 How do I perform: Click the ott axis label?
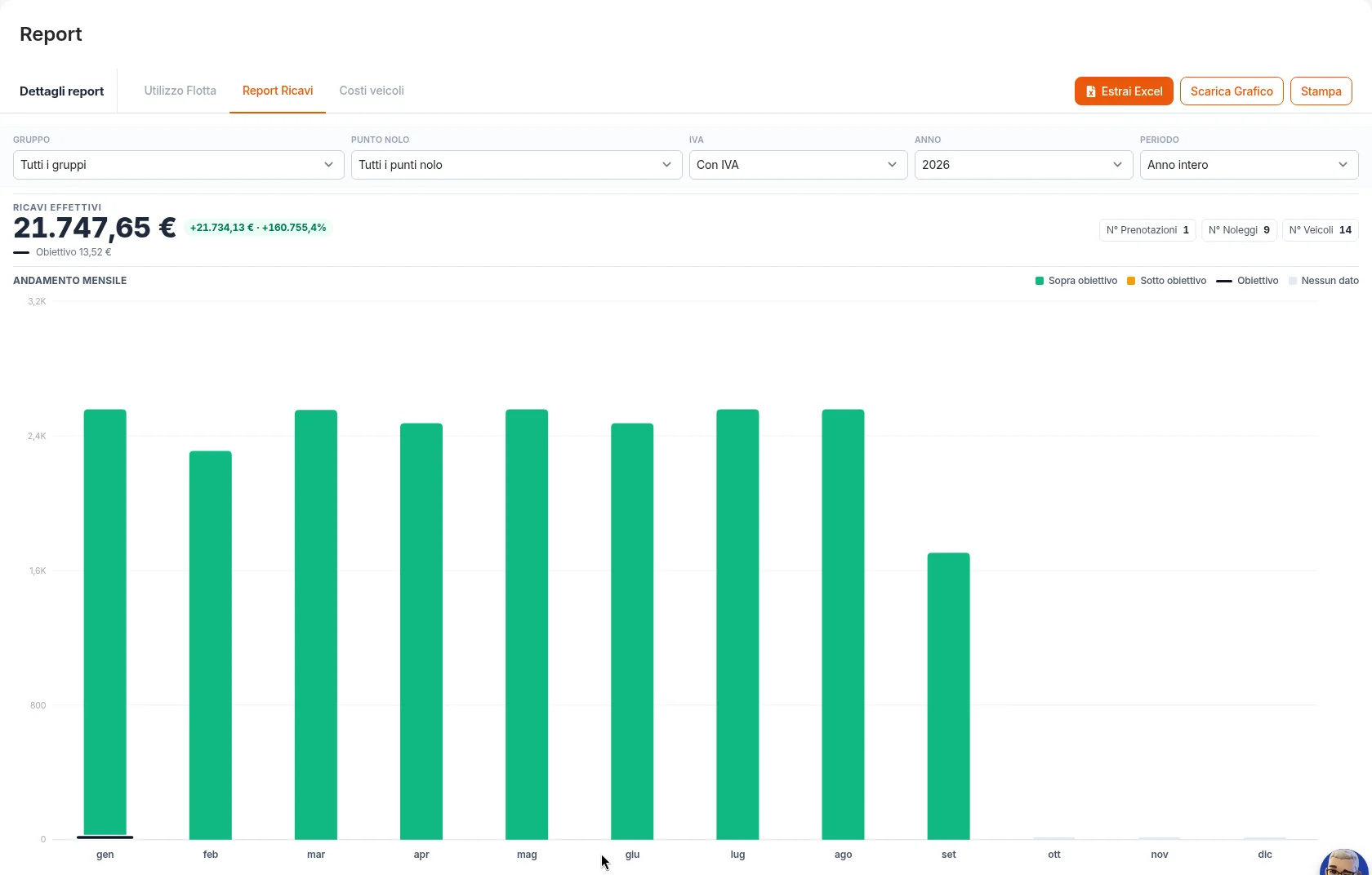tap(1054, 855)
